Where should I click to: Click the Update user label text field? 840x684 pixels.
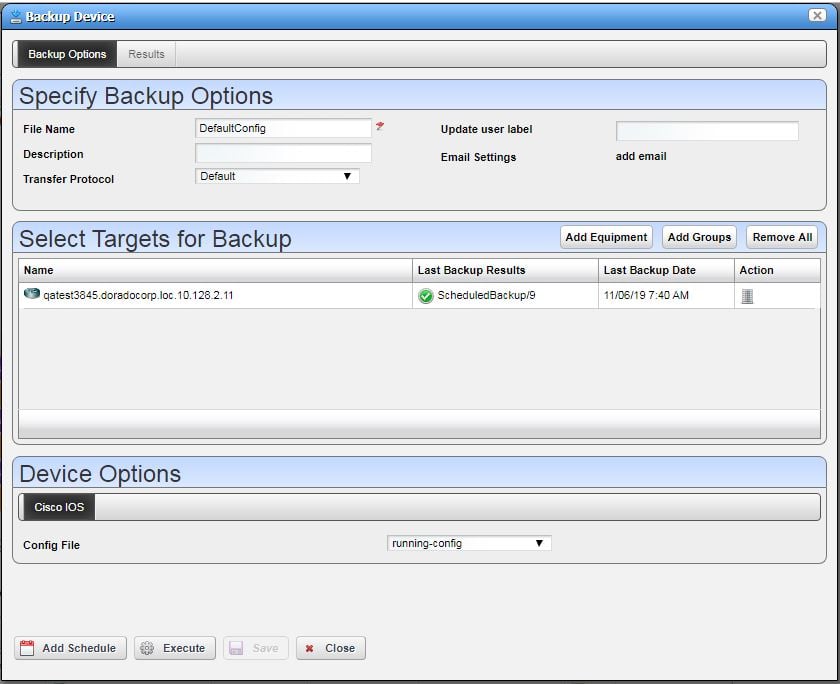(707, 130)
